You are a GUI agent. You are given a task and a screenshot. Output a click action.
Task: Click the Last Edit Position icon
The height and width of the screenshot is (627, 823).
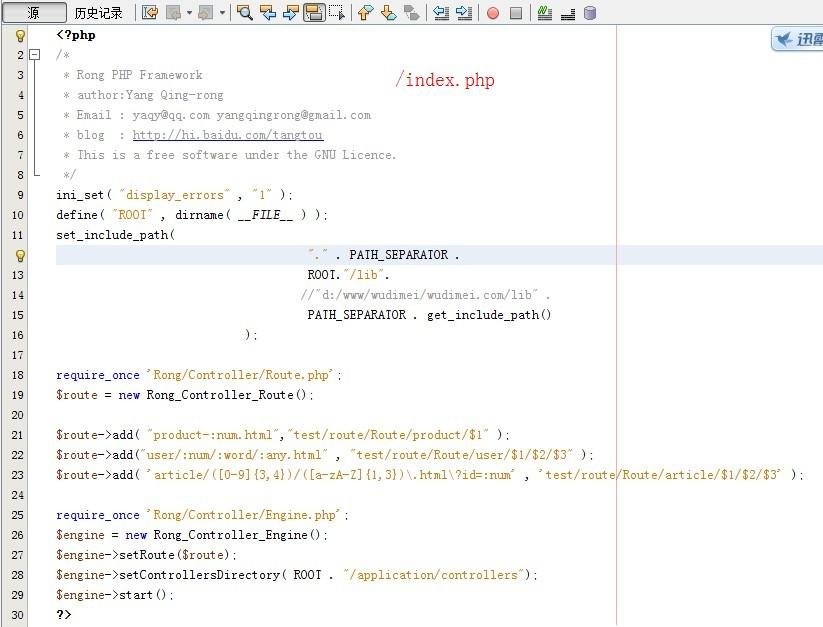[151, 12]
